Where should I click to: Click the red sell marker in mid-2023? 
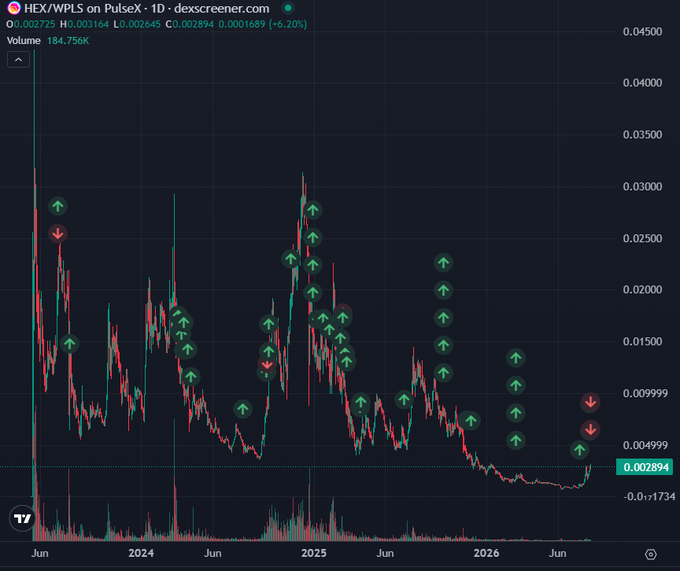(58, 234)
